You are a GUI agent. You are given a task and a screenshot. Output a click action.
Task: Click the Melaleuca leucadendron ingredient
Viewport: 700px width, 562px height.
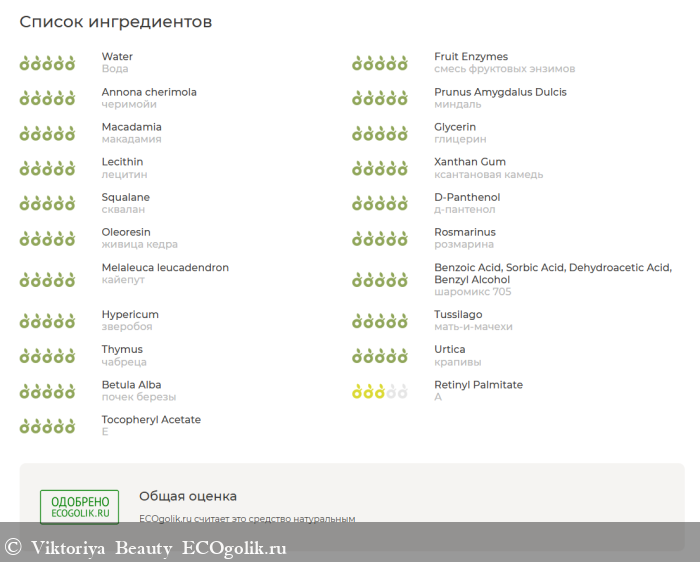pos(165,268)
